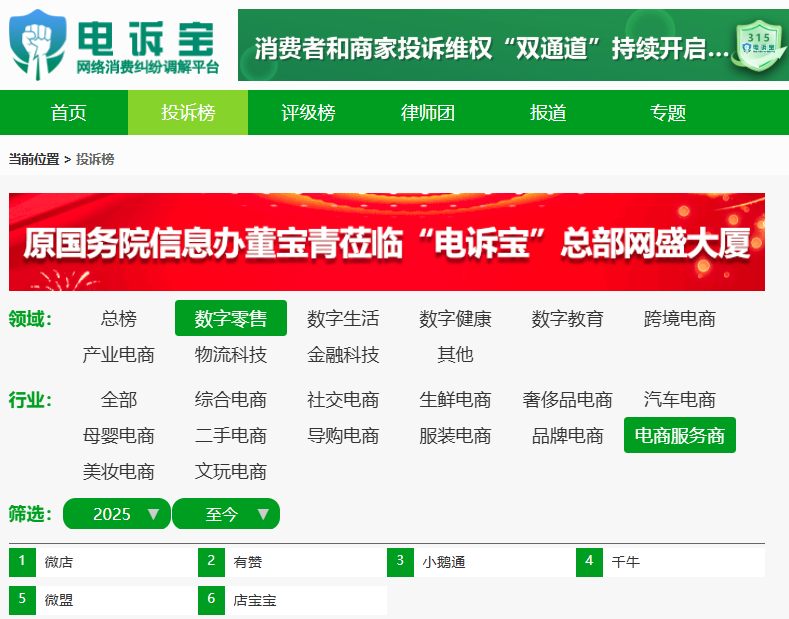Viewport: 789px width, 619px height.
Task: Choose the 社交电商 industry
Action: point(343,400)
